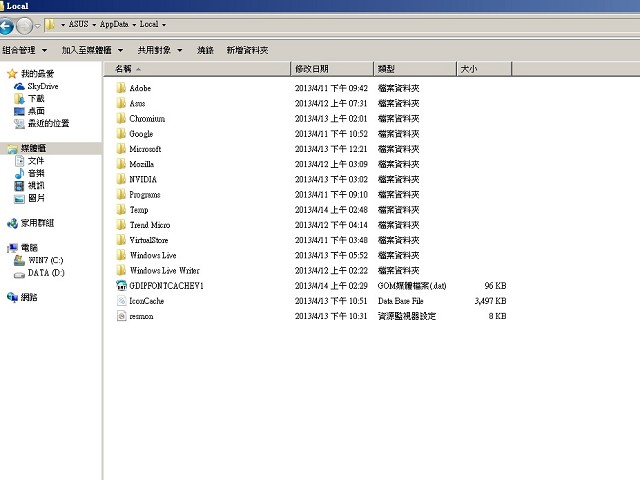Select the NVIDIA folder icon
The image size is (640, 480).
pos(121,179)
